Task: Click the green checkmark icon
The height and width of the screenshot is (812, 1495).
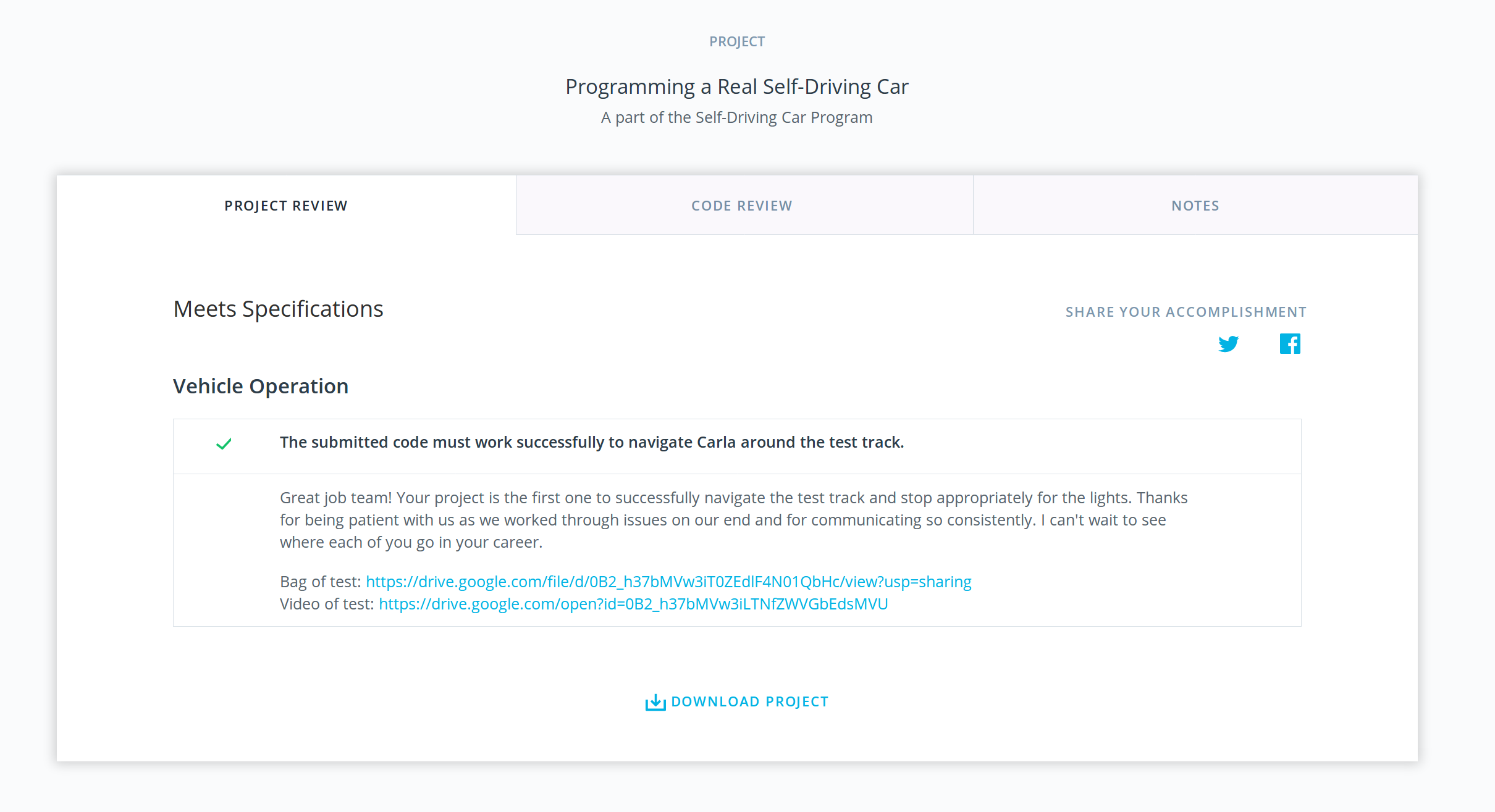Action: click(x=224, y=443)
